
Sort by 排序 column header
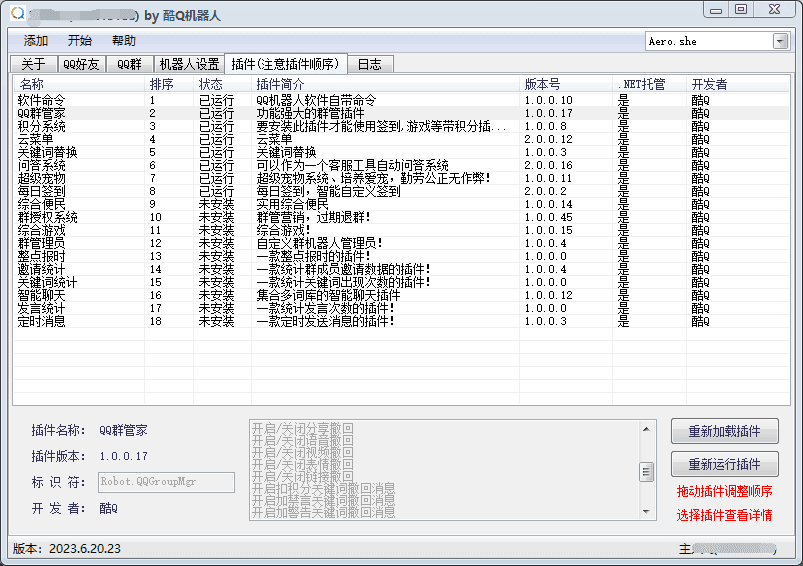click(x=169, y=85)
